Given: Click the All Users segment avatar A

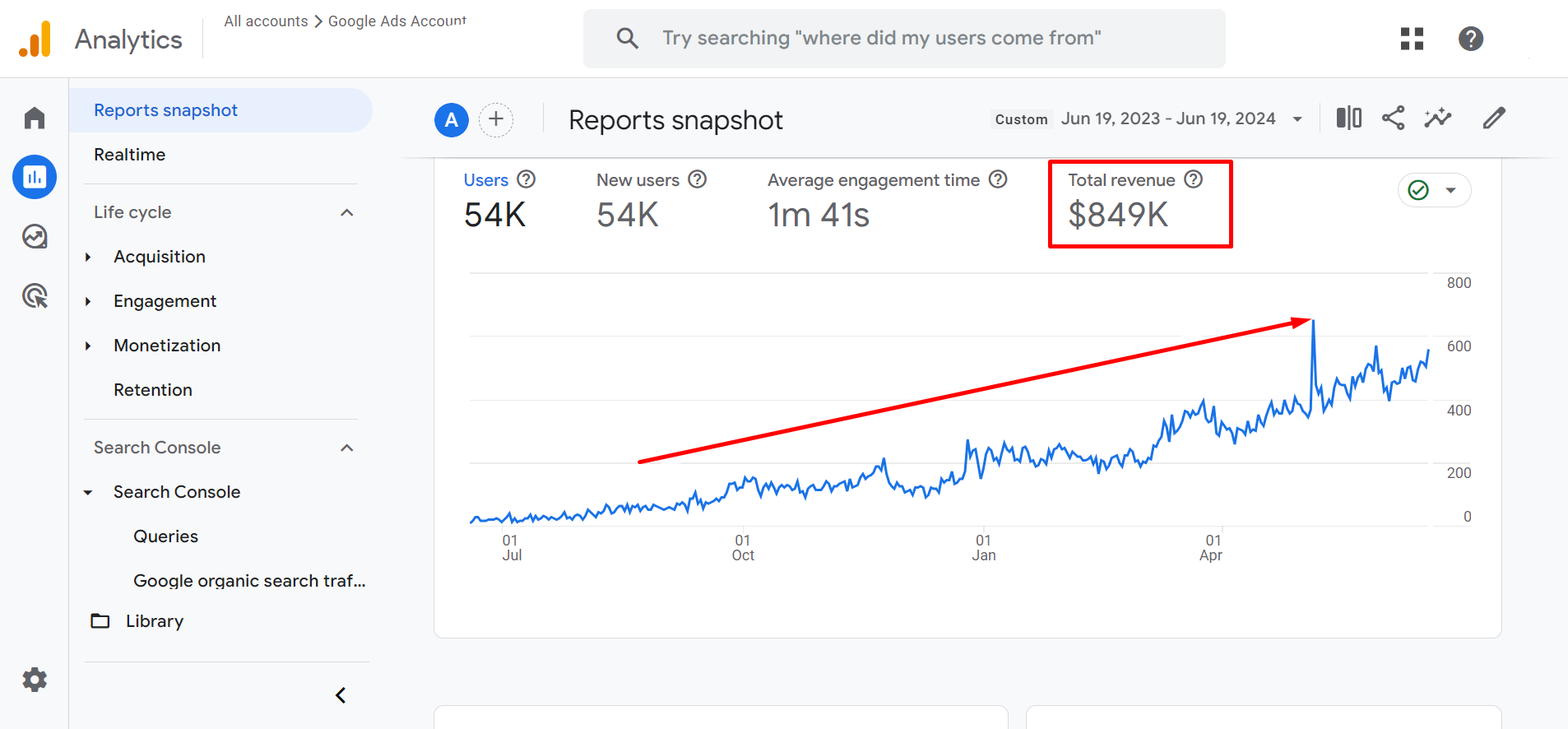Looking at the screenshot, I should point(452,120).
